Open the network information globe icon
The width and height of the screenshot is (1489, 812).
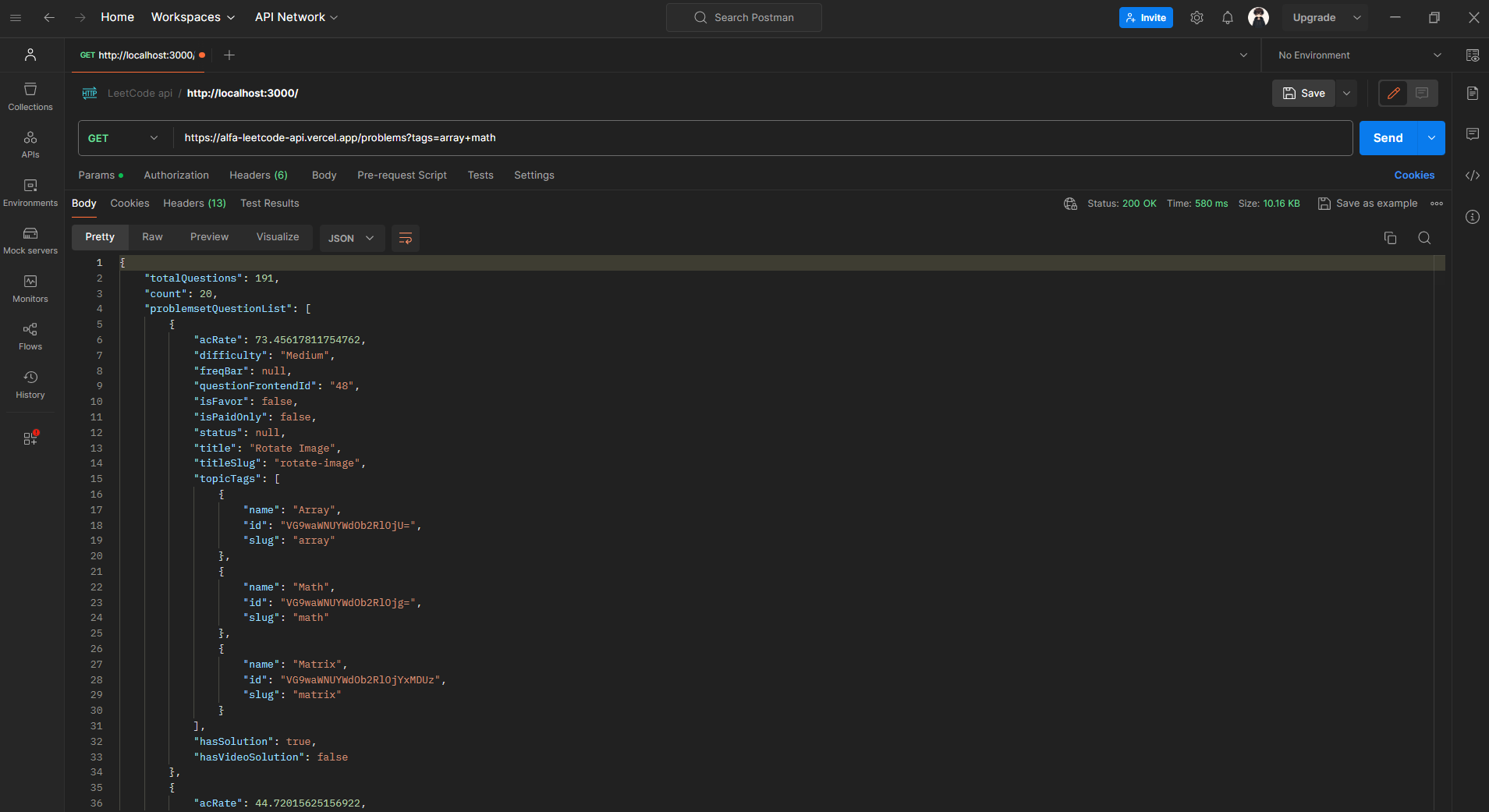1070,204
